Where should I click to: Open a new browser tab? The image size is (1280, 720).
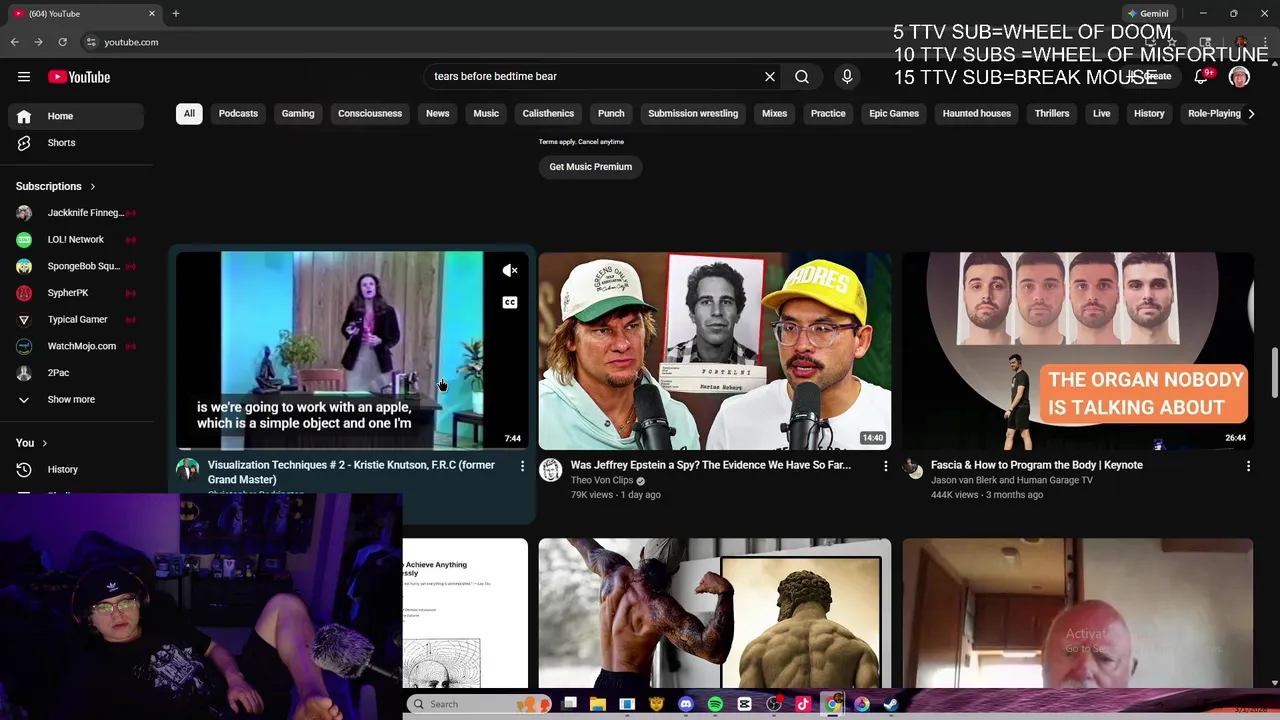[176, 13]
